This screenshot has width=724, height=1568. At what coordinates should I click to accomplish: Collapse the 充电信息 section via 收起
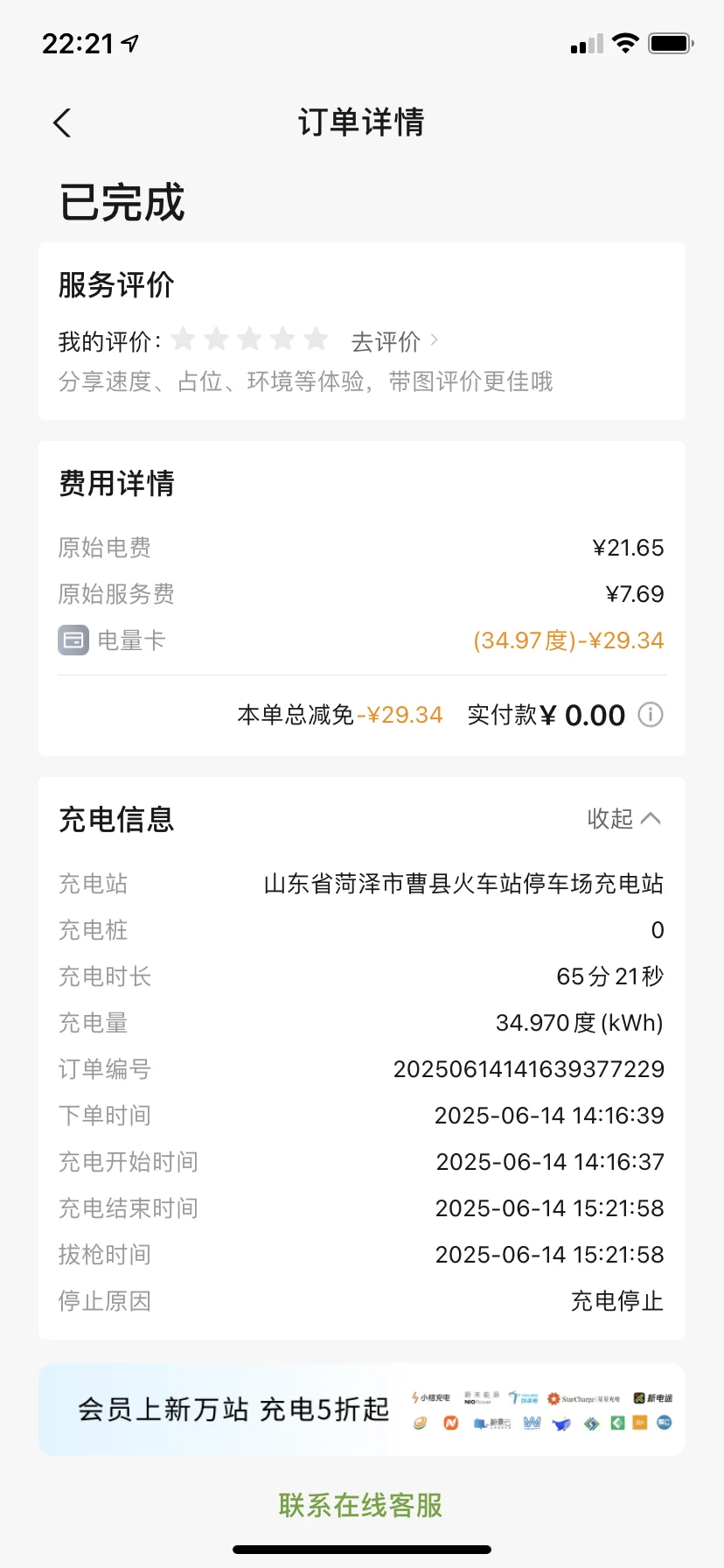tap(623, 819)
